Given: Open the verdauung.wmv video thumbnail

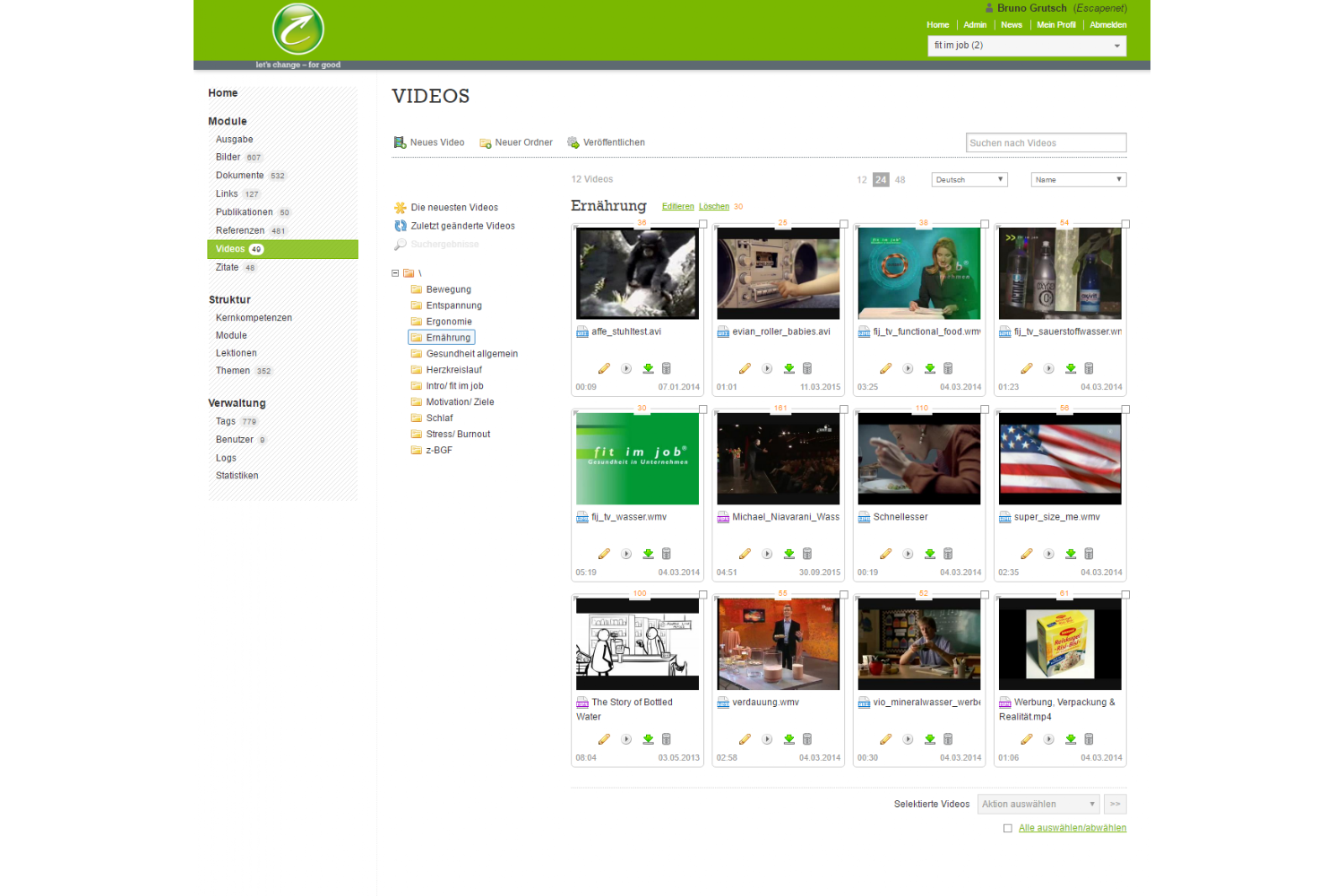Looking at the screenshot, I should (x=779, y=644).
